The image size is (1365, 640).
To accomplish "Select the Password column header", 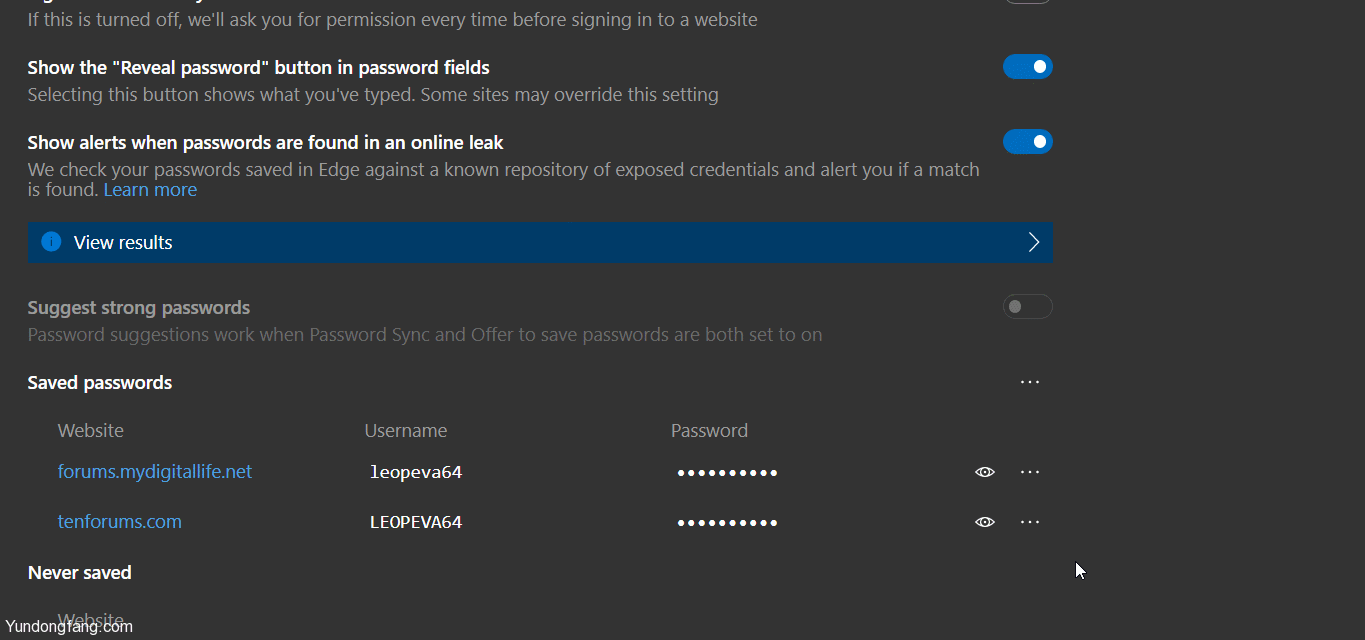I will click(709, 431).
